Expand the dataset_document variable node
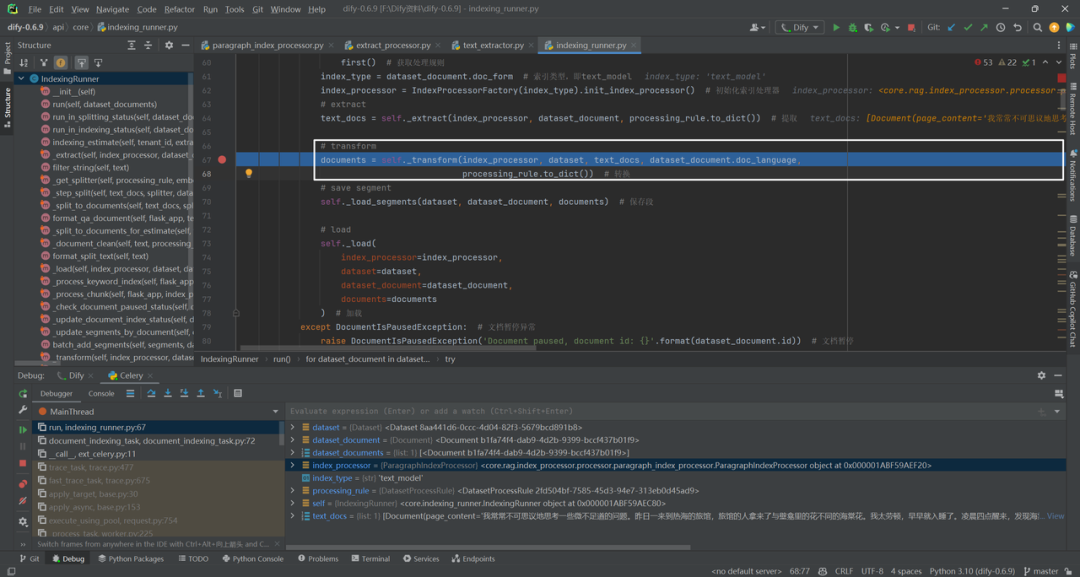1080x577 pixels. (292, 440)
